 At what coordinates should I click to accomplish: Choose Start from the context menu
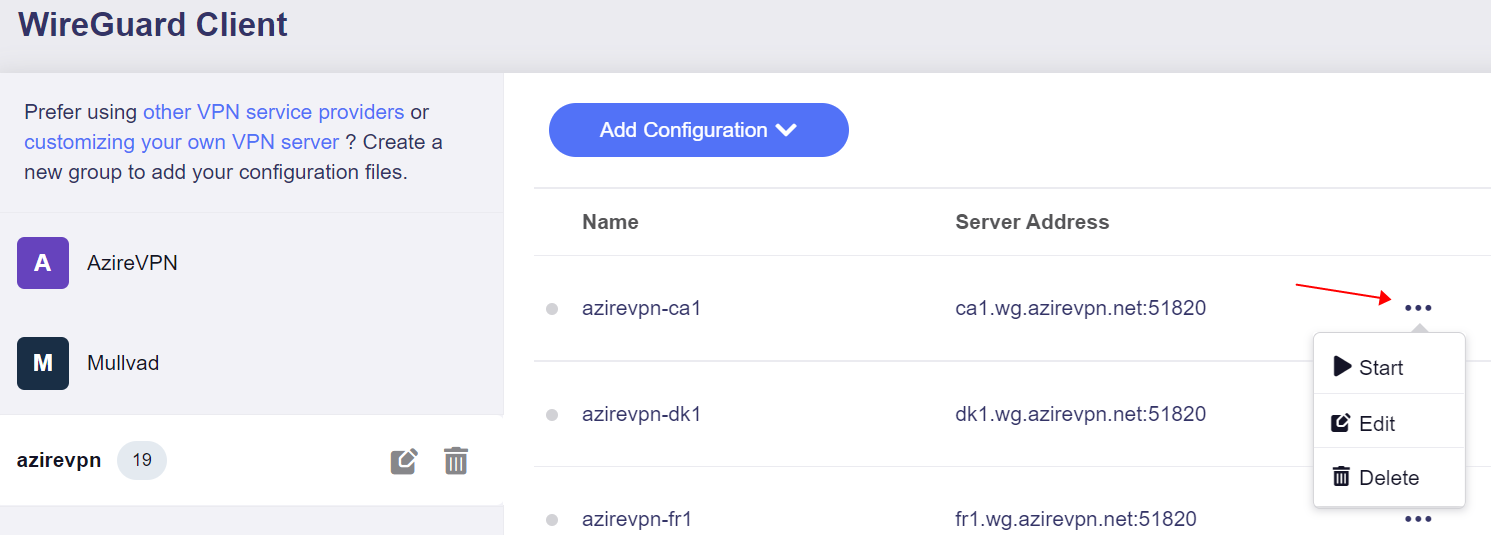pyautogui.click(x=1389, y=367)
